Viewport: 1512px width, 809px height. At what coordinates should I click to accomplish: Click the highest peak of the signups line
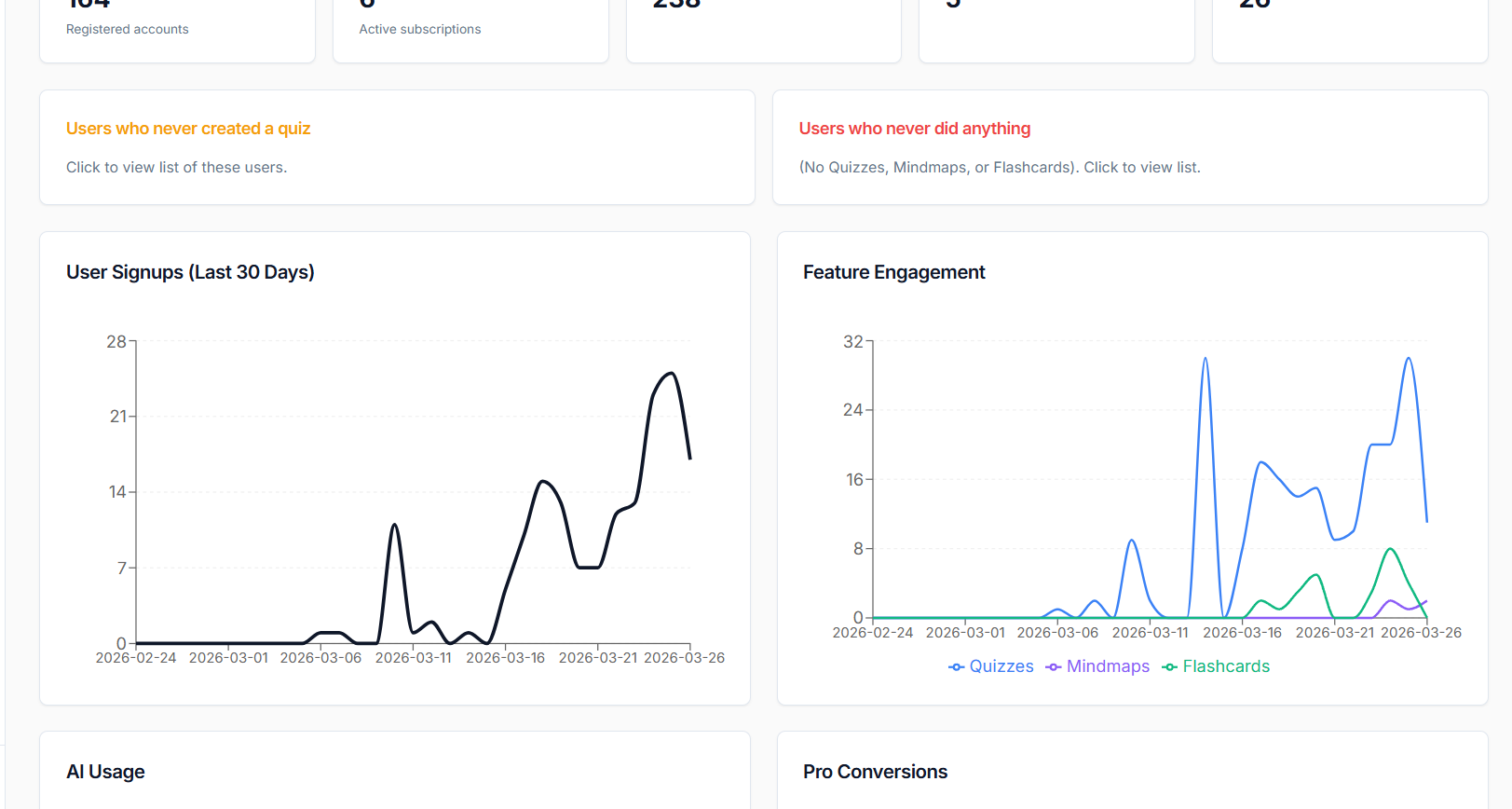tap(671, 373)
